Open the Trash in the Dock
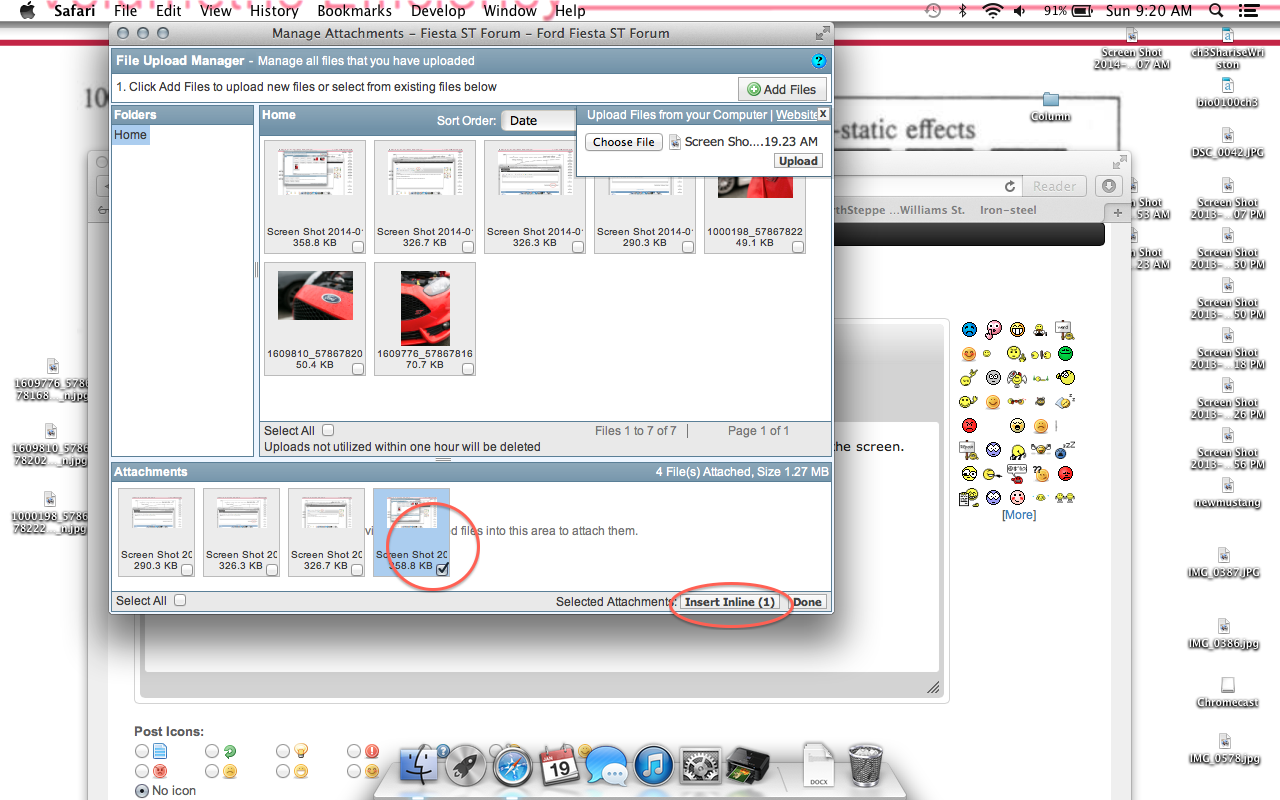The height and width of the screenshot is (800, 1280). 865,766
